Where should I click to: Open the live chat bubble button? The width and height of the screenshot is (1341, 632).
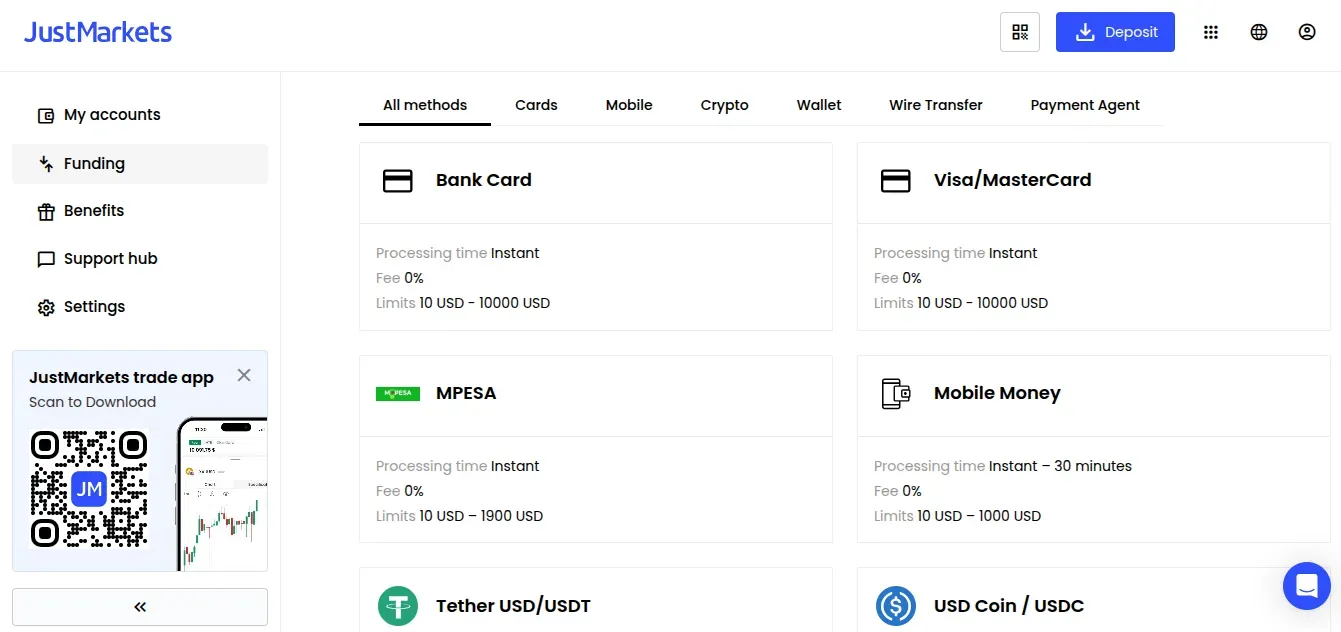click(x=1307, y=586)
